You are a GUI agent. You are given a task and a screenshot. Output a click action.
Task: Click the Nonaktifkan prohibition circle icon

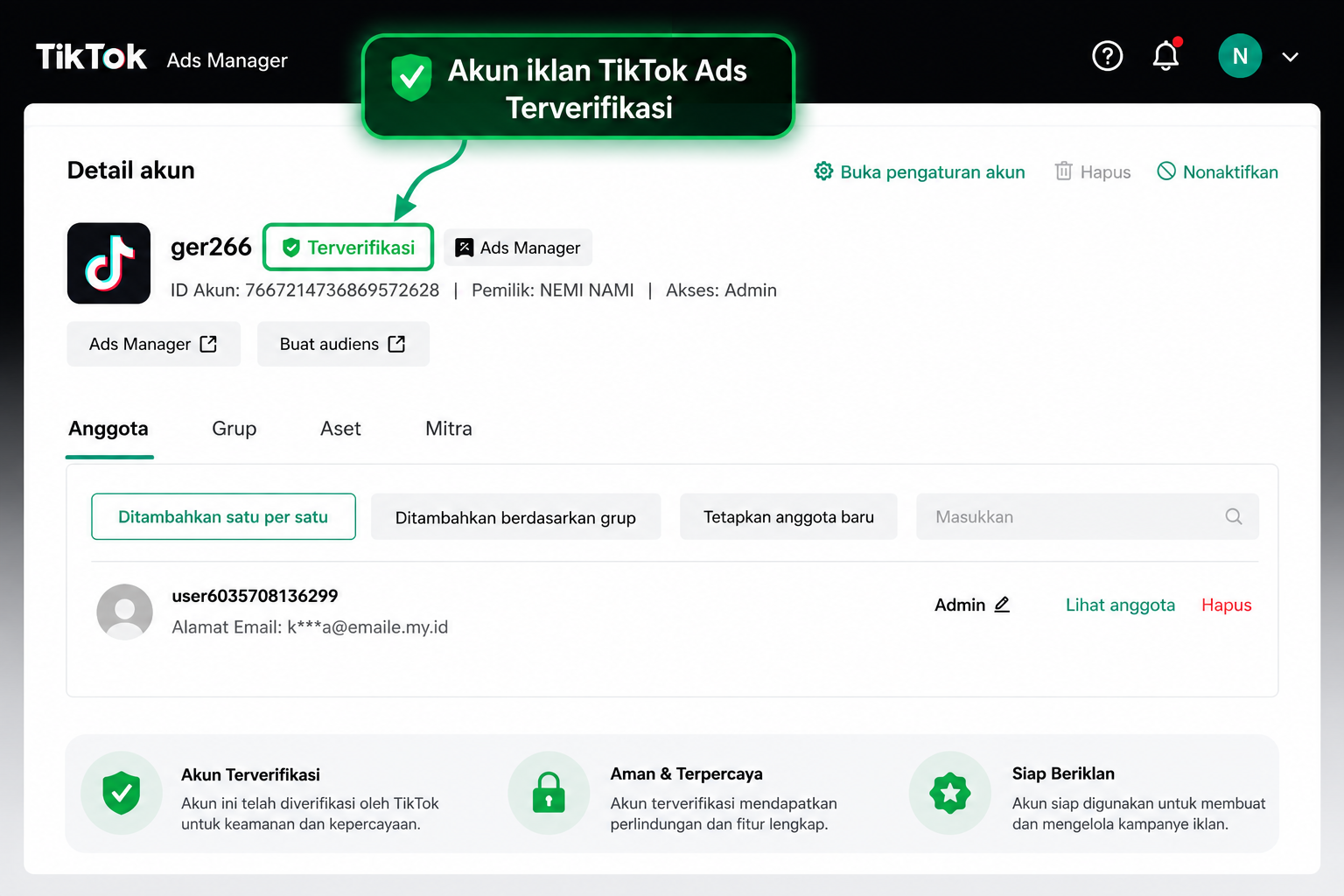click(x=1166, y=171)
